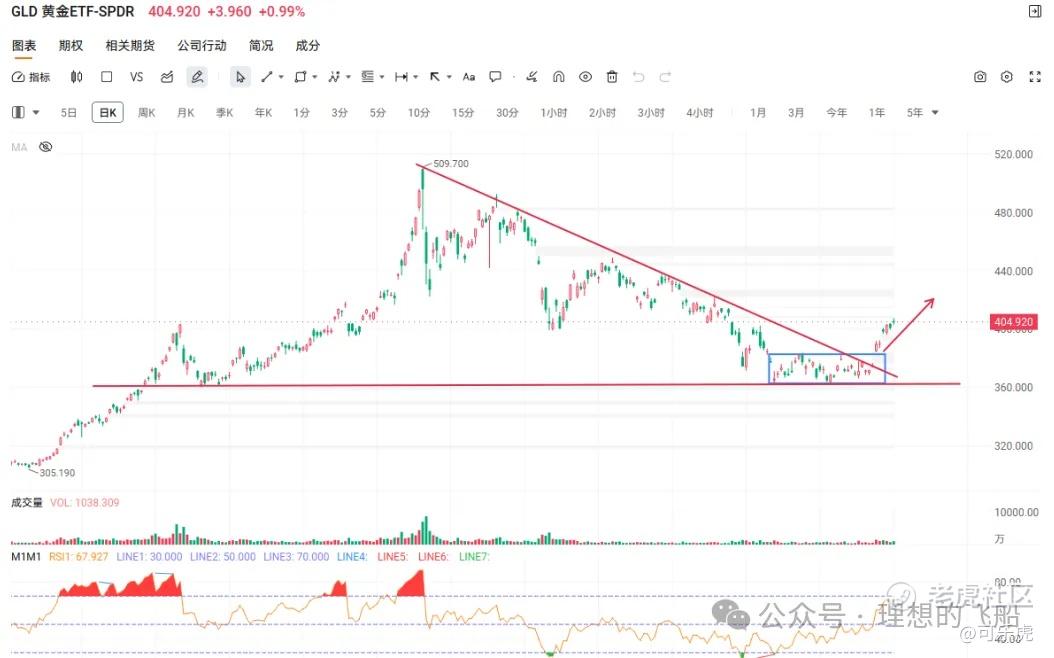Click the chart overlay trend icon
Screen dimensions: 1054x658
pyautogui.click(x=167, y=77)
